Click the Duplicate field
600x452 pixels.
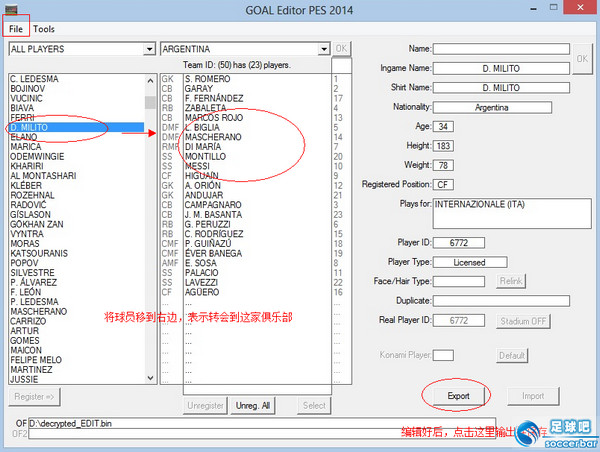pyautogui.click(x=501, y=301)
